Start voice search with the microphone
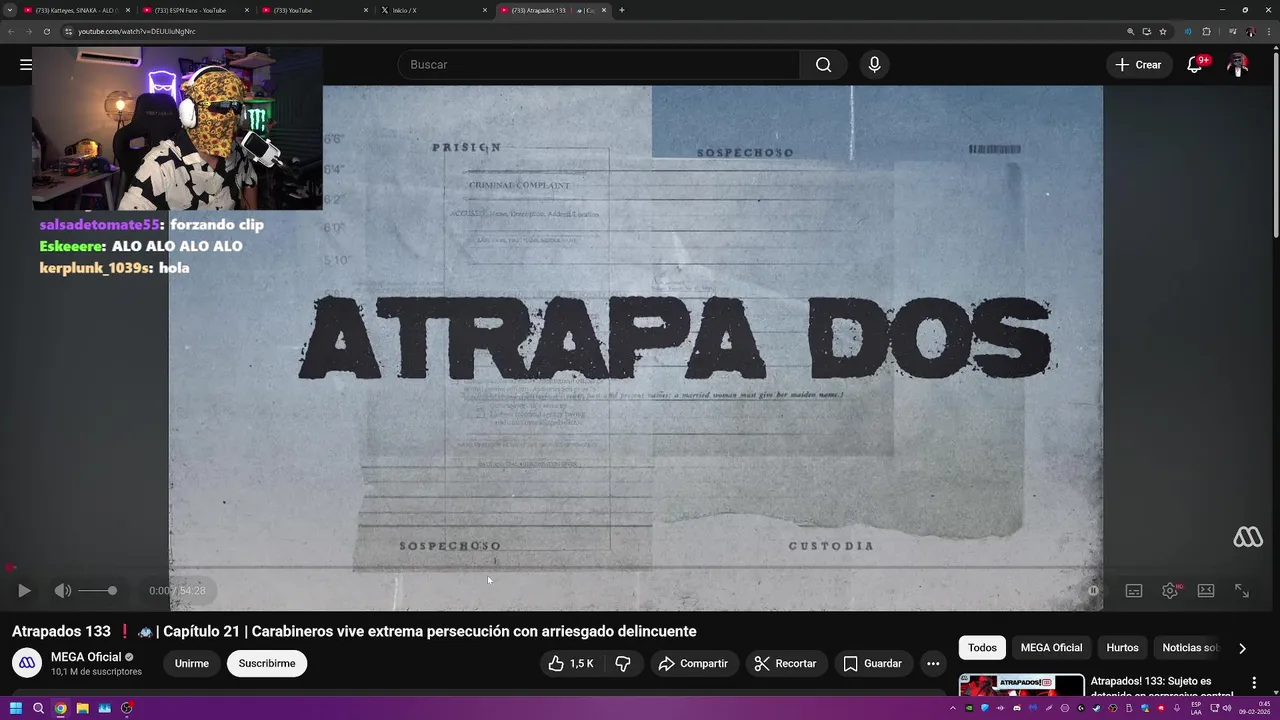 (x=874, y=64)
